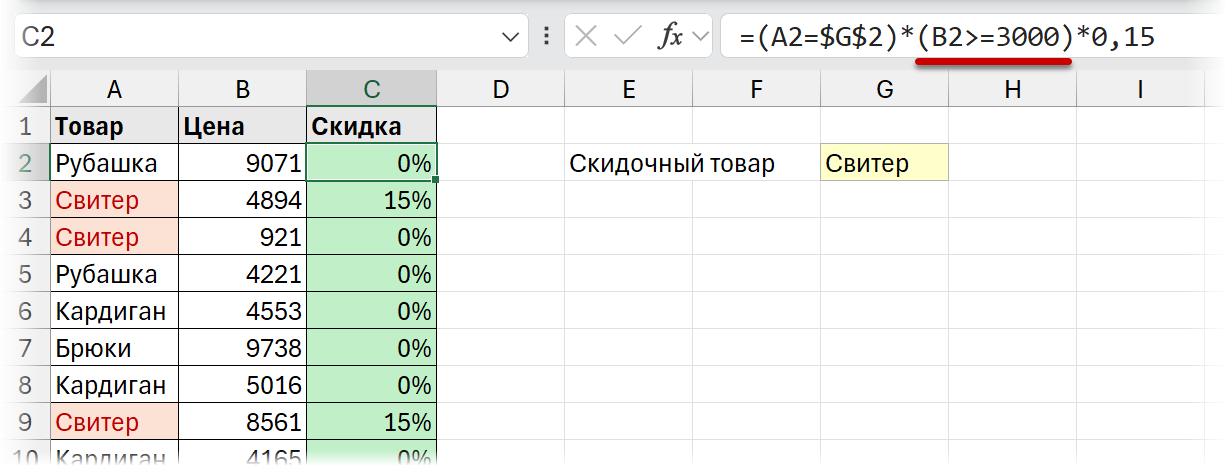Screen dimensions: 1226x466
Task: Select the 15% discount cell in row 3
Action: pos(372,200)
